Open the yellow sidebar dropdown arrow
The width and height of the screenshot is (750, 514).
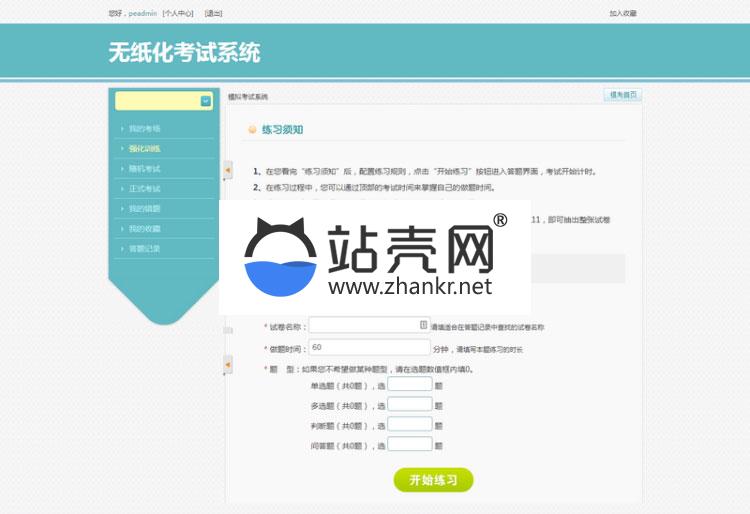pyautogui.click(x=206, y=101)
